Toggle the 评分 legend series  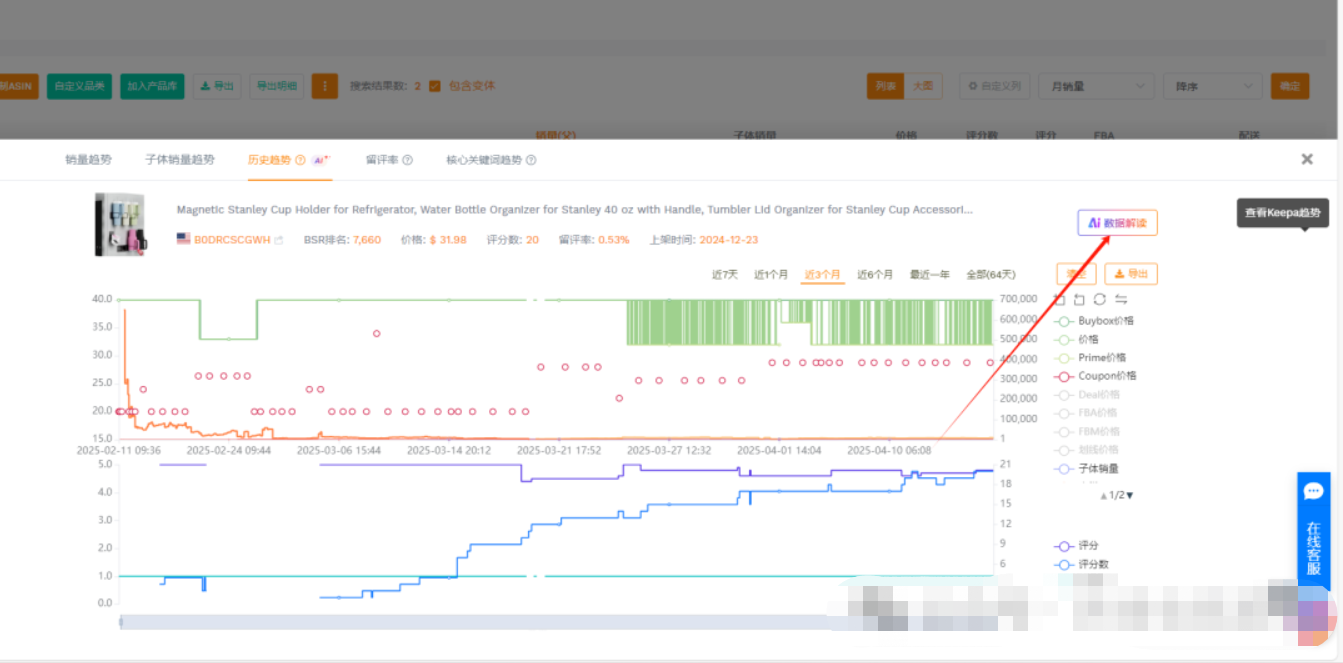(x=1076, y=546)
